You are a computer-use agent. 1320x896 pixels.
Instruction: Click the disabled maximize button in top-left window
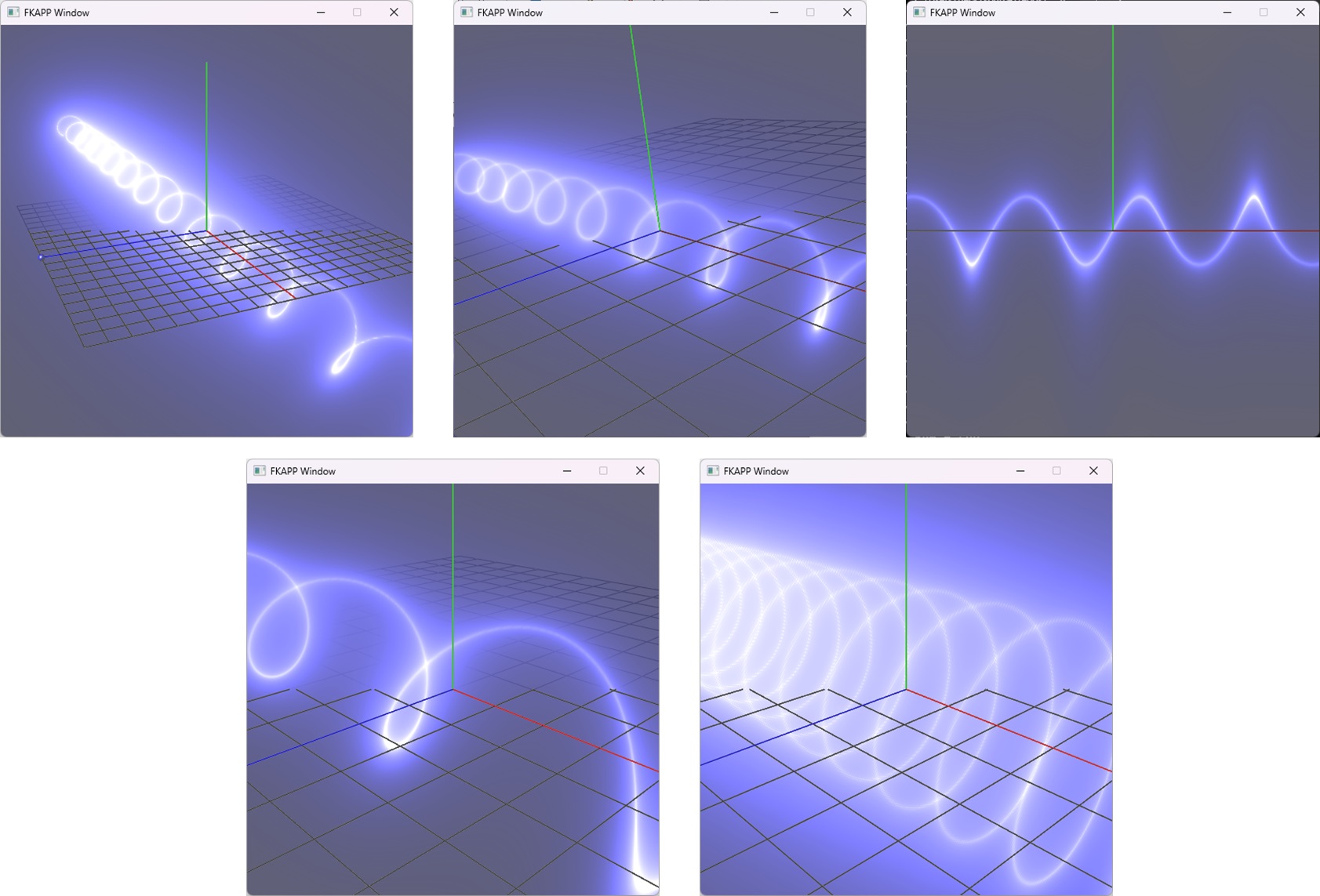(358, 13)
